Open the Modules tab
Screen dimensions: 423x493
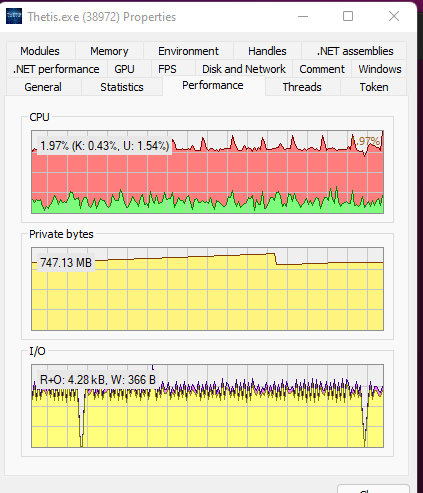[40, 51]
